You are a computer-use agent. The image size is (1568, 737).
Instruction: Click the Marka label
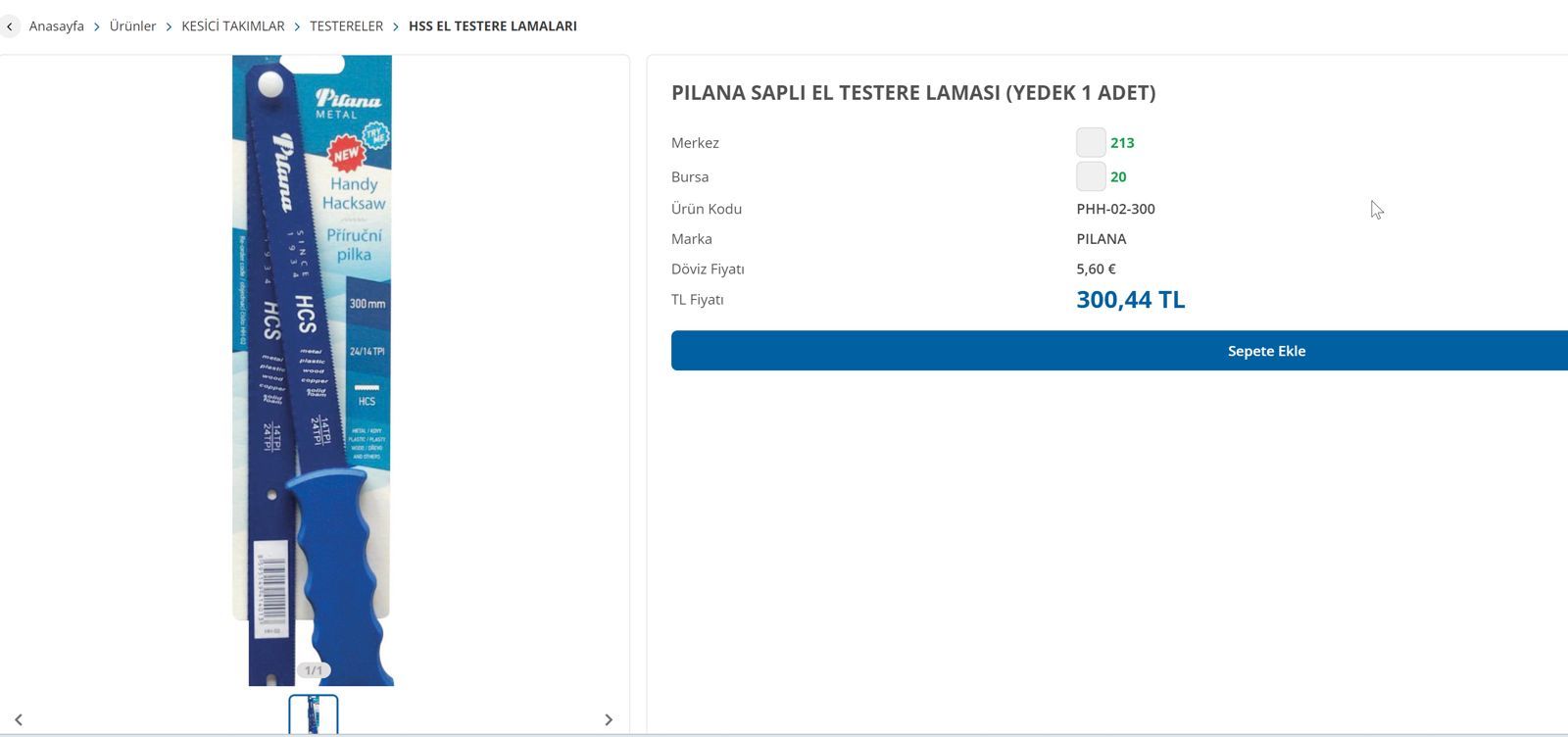click(x=692, y=239)
